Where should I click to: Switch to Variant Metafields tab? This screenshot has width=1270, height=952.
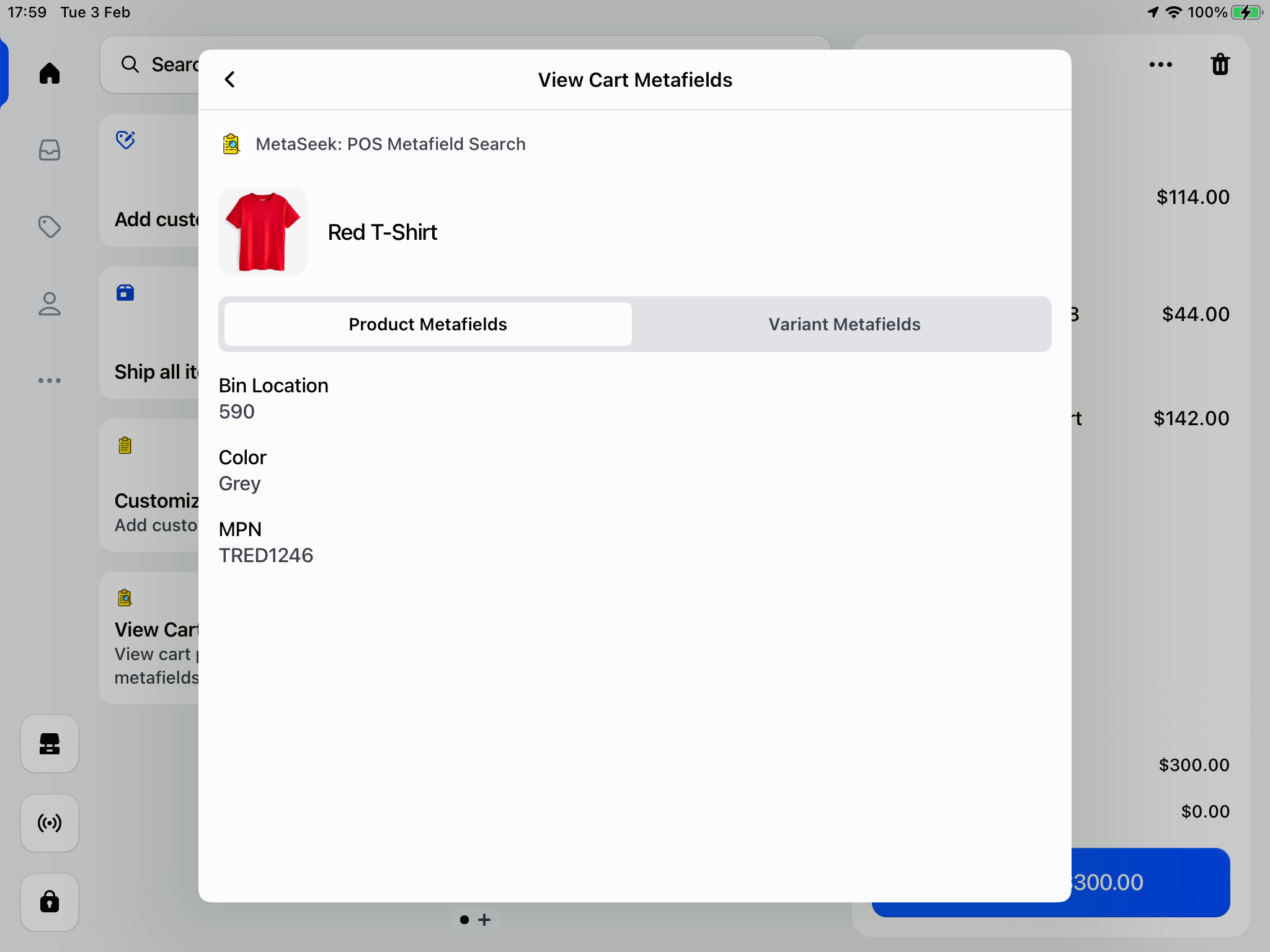[x=844, y=324]
